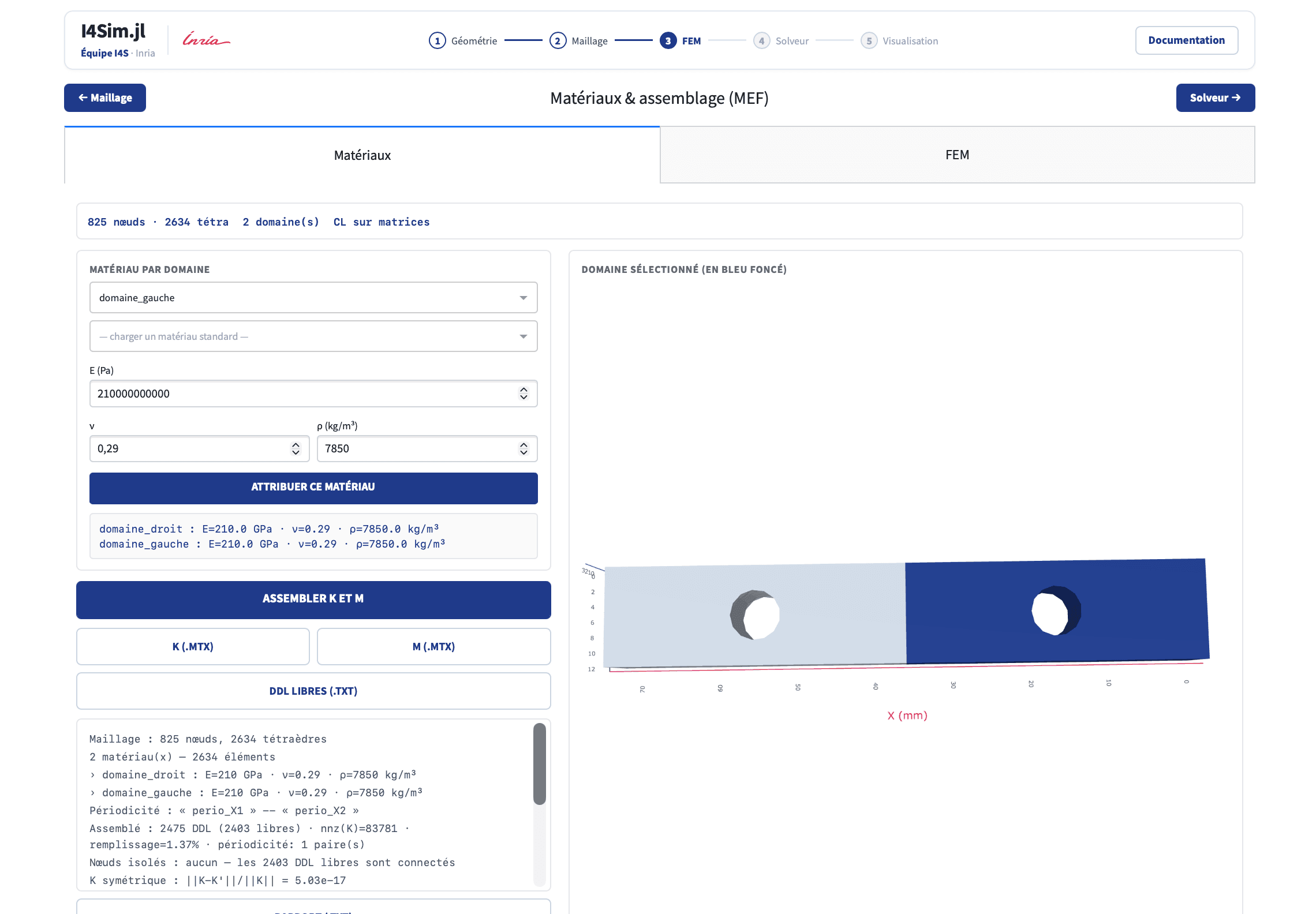This screenshot has width=1316, height=914.
Task: Download the M (.MTX) matrix
Action: tap(433, 647)
